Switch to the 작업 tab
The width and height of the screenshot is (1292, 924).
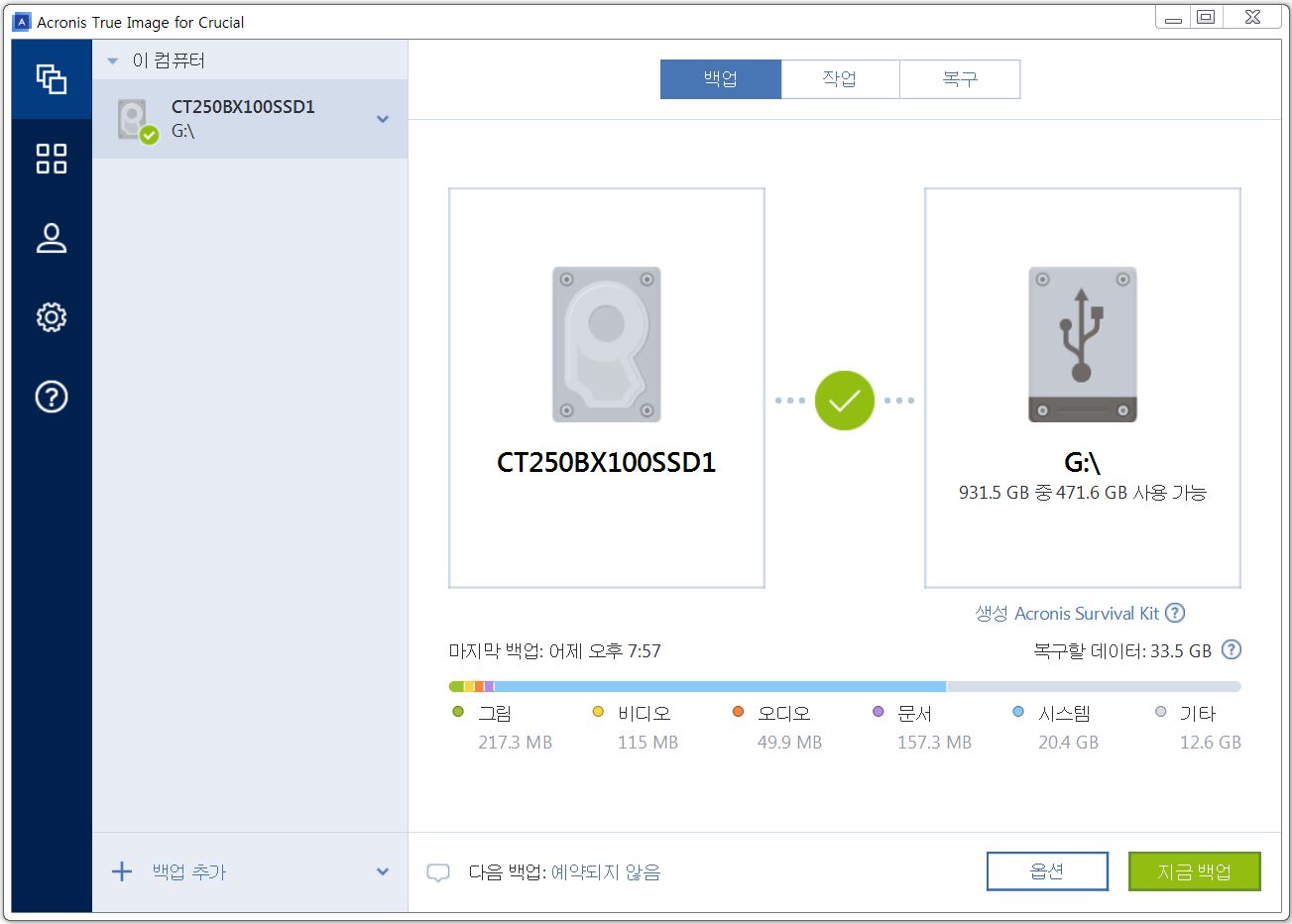pos(840,79)
